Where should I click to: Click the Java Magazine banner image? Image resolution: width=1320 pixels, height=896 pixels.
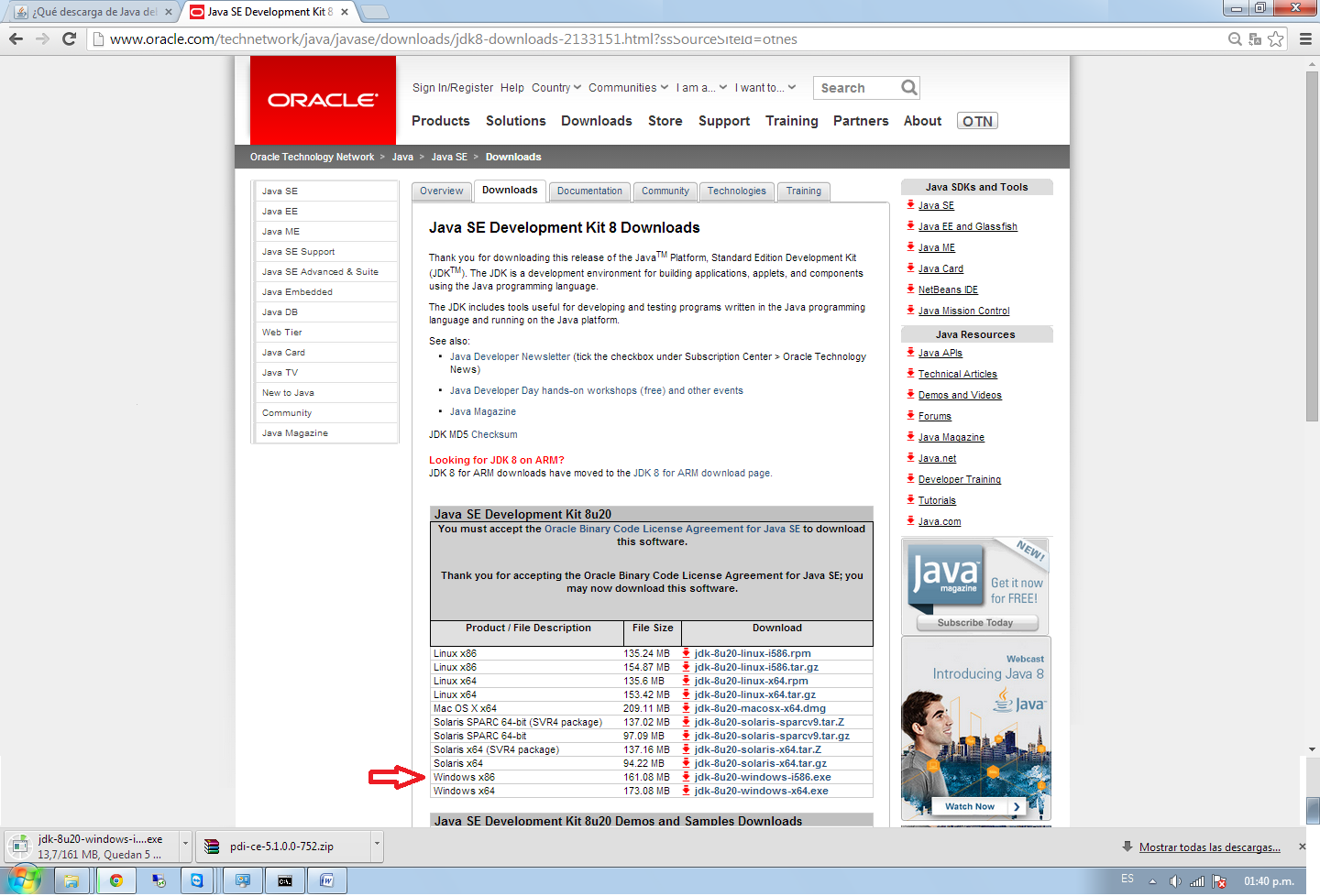click(x=976, y=586)
